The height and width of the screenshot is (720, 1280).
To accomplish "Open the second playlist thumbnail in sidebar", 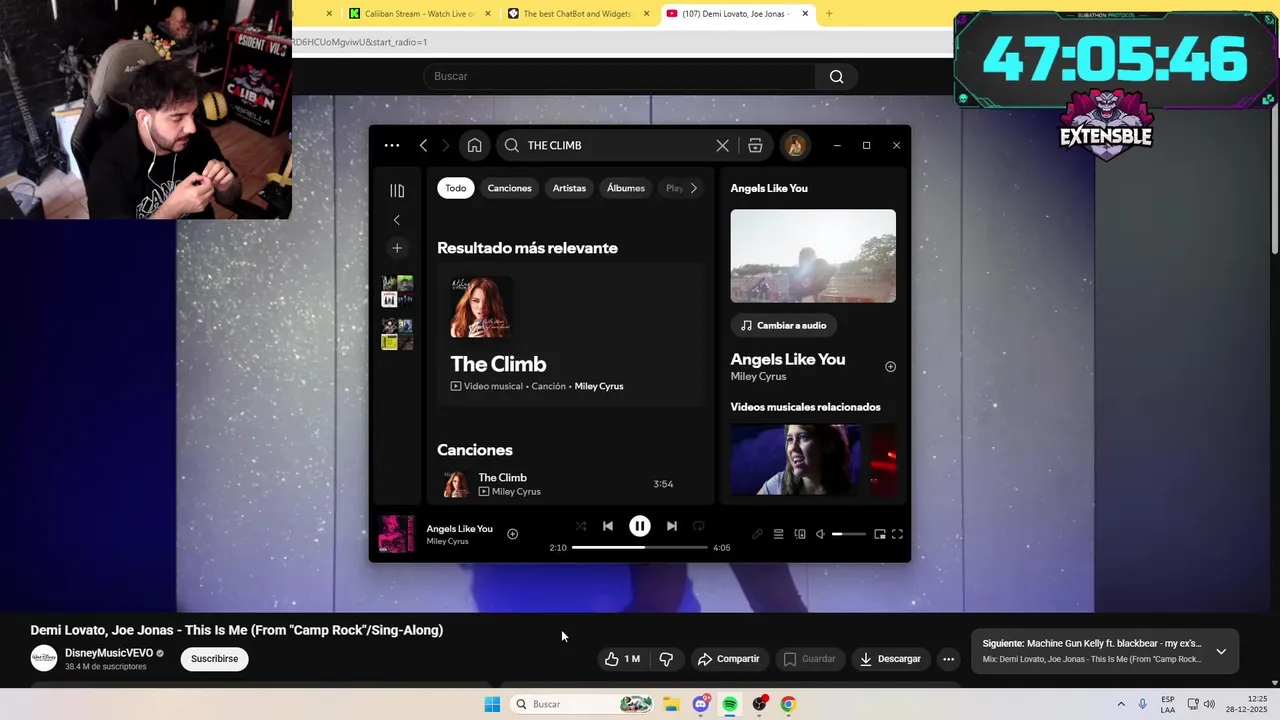I will (397, 335).
